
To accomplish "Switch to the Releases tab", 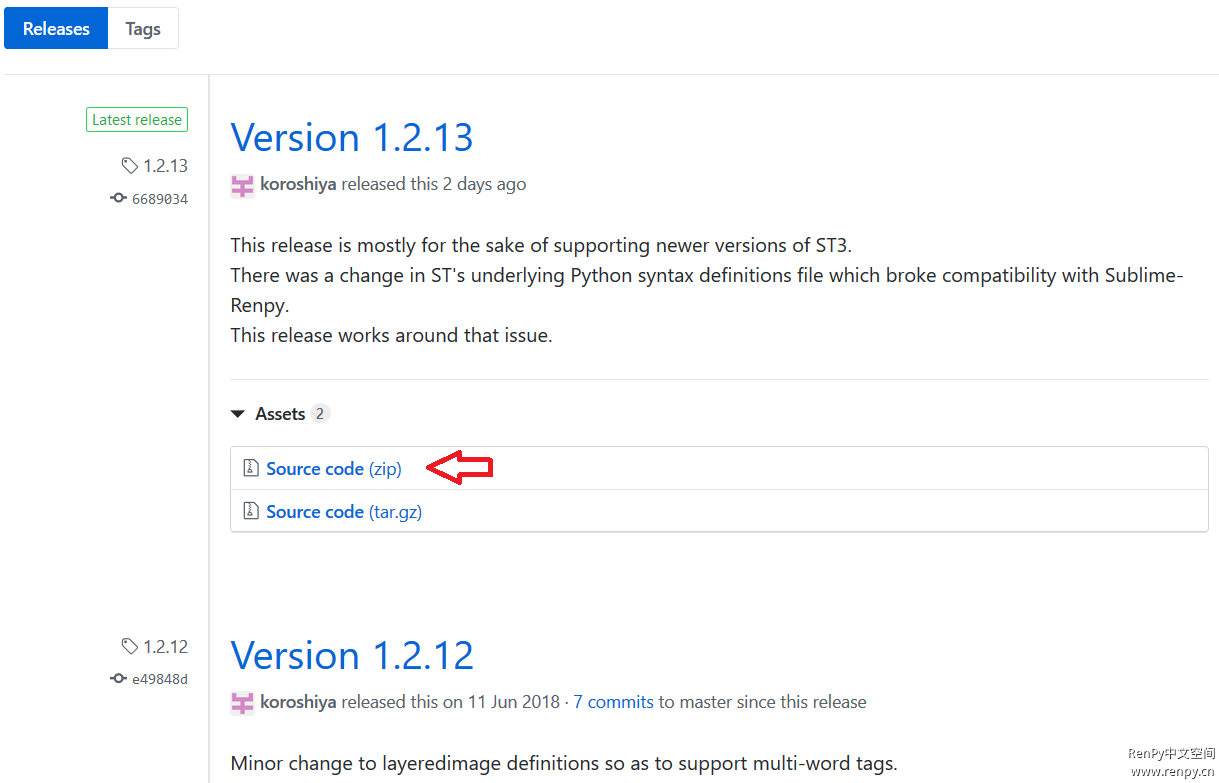I will [x=56, y=29].
